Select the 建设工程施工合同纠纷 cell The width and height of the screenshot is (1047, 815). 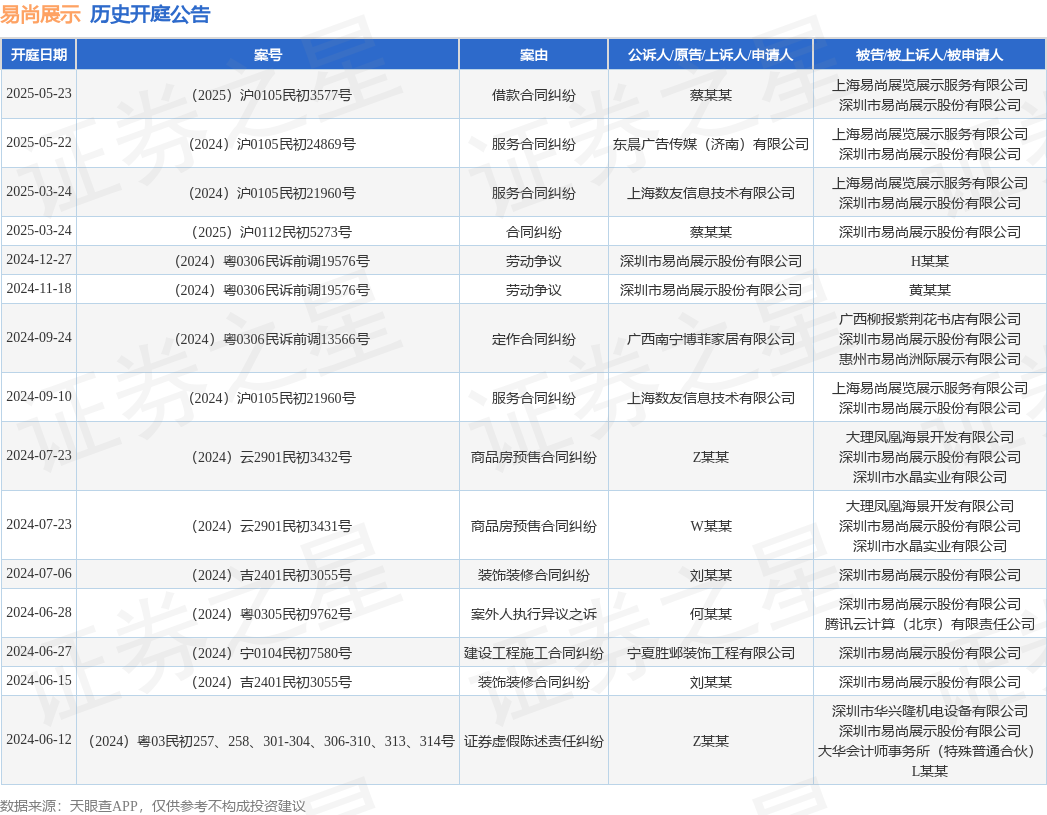click(x=534, y=653)
